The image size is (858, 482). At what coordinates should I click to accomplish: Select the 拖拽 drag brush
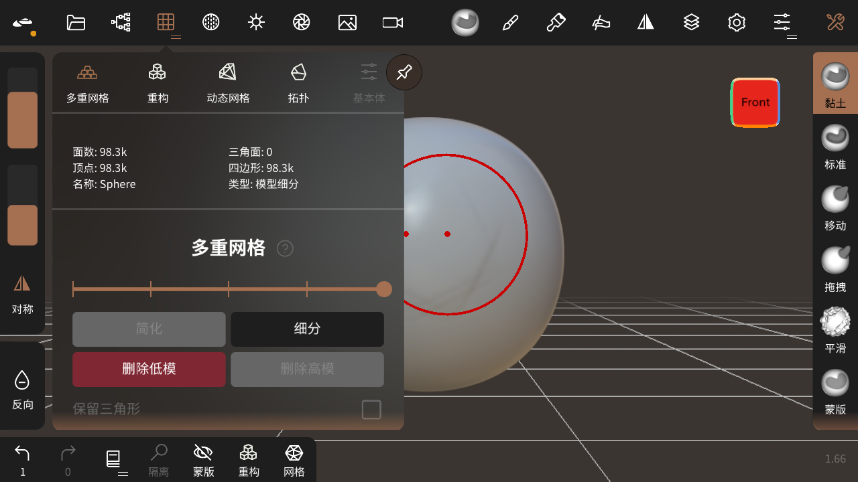point(835,269)
